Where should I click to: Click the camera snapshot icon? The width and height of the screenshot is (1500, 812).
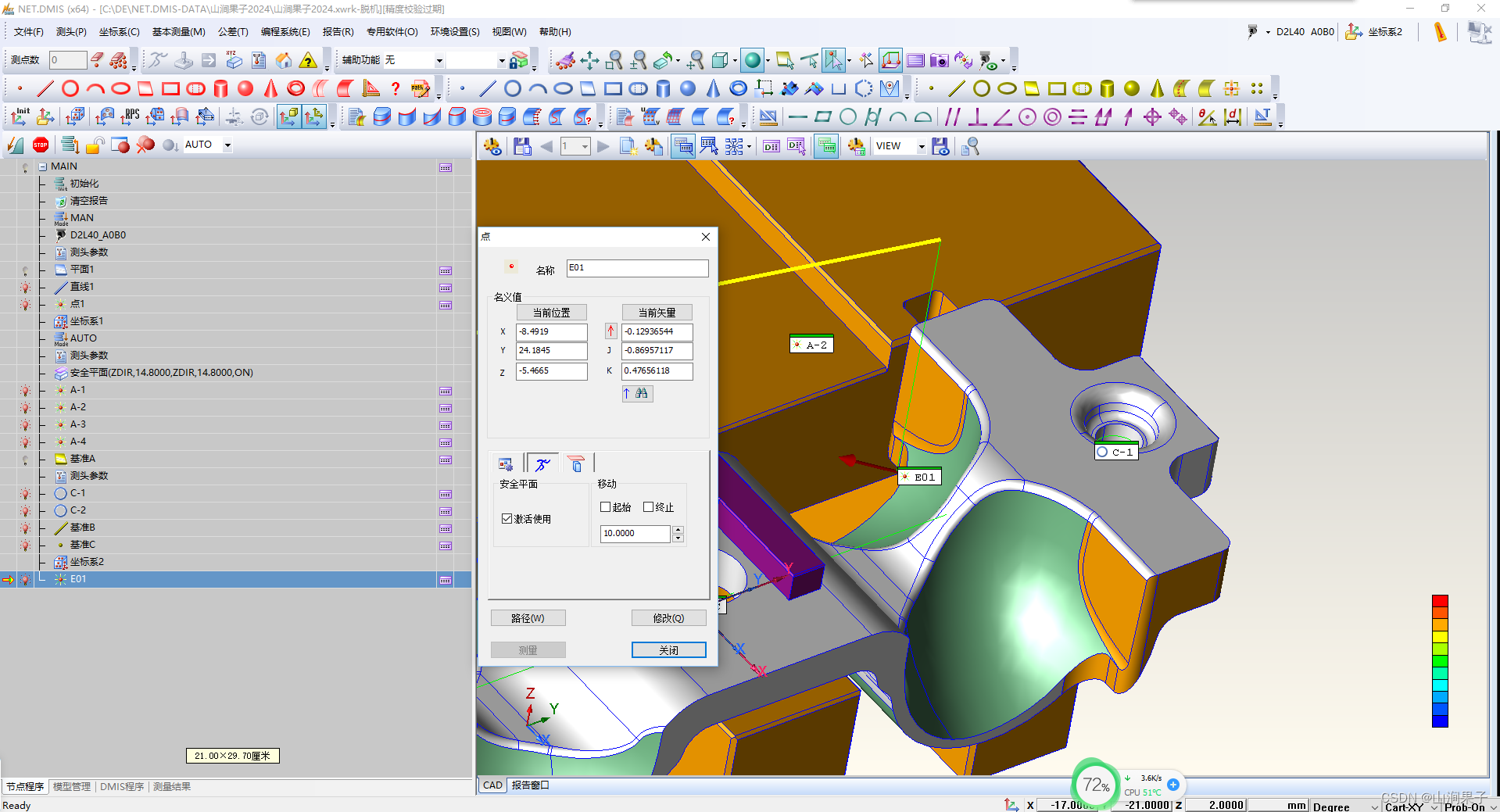click(x=939, y=60)
